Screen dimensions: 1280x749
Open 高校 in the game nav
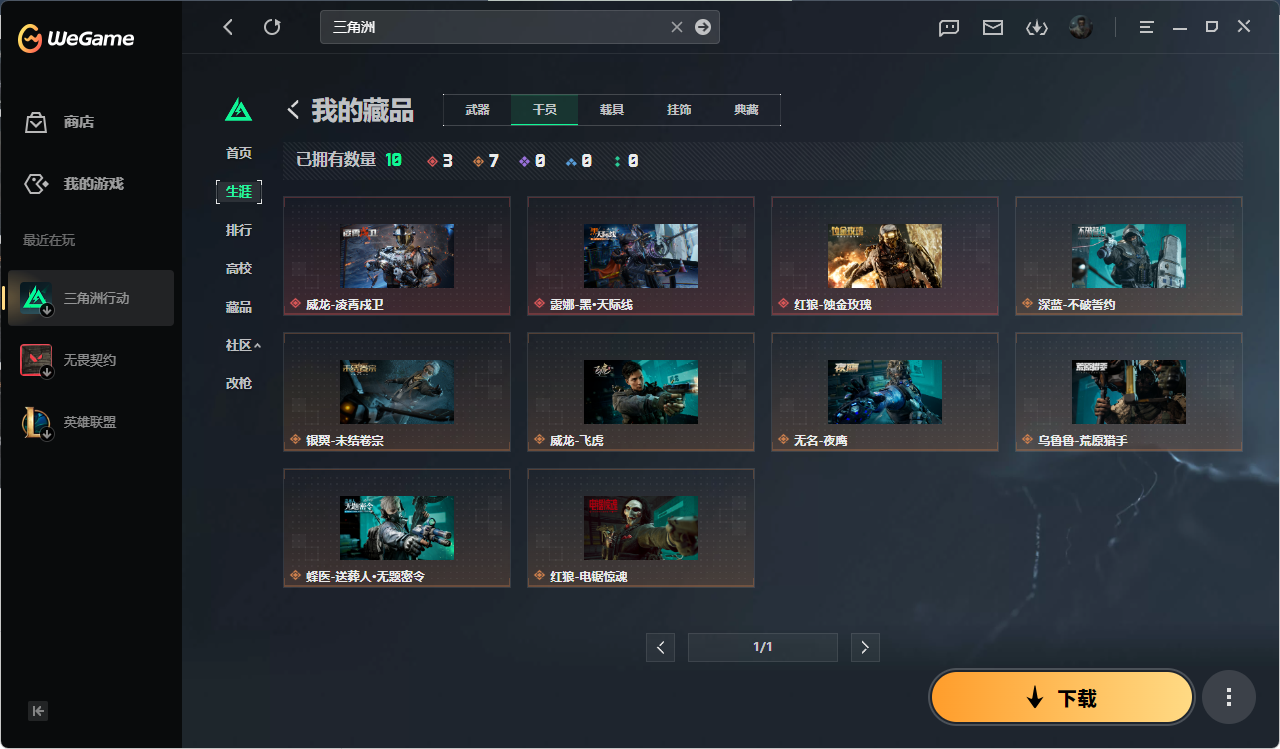click(239, 269)
